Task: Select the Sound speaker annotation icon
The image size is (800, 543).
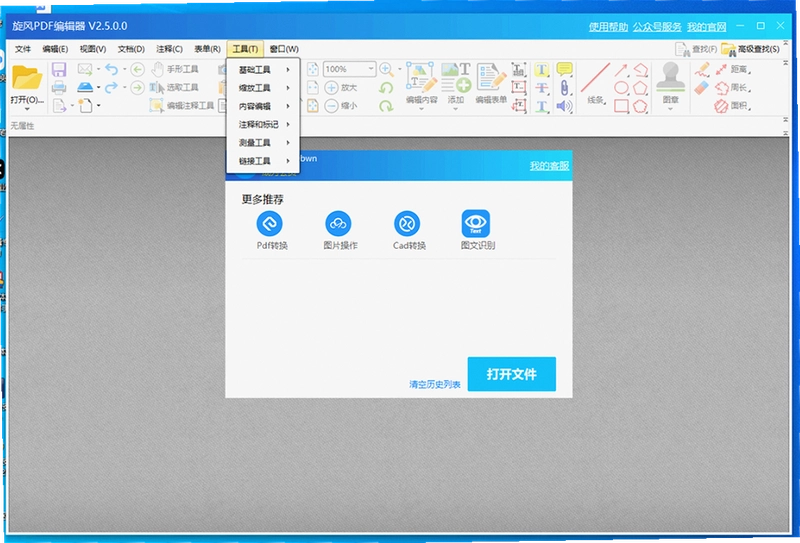Action: [564, 106]
